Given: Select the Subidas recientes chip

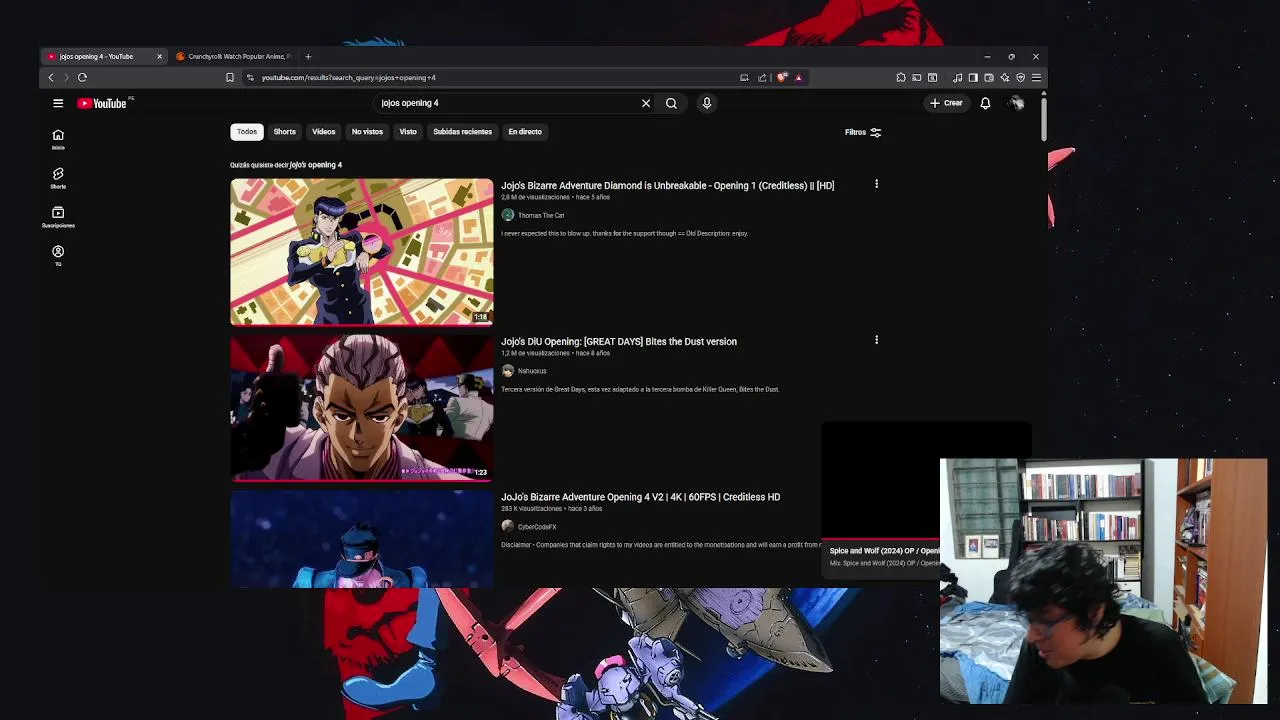Looking at the screenshot, I should click(462, 132).
